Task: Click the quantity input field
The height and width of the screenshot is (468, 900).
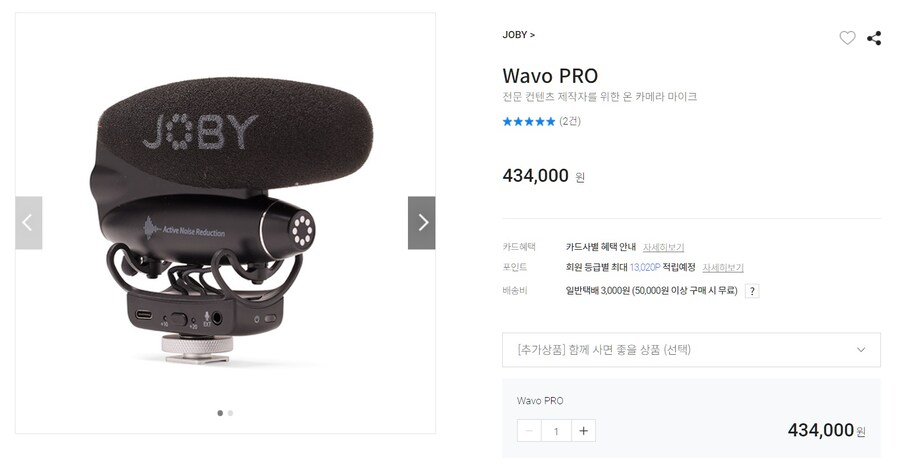Action: (556, 431)
